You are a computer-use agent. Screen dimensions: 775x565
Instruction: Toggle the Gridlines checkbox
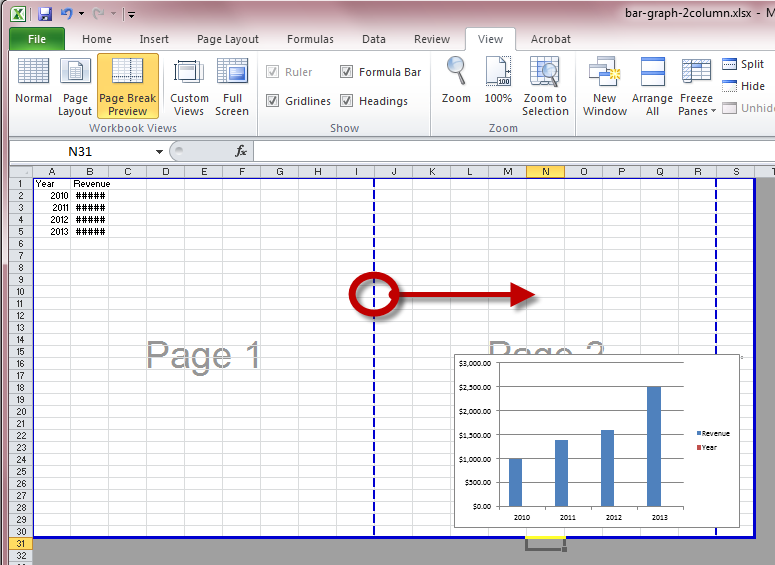tap(272, 101)
